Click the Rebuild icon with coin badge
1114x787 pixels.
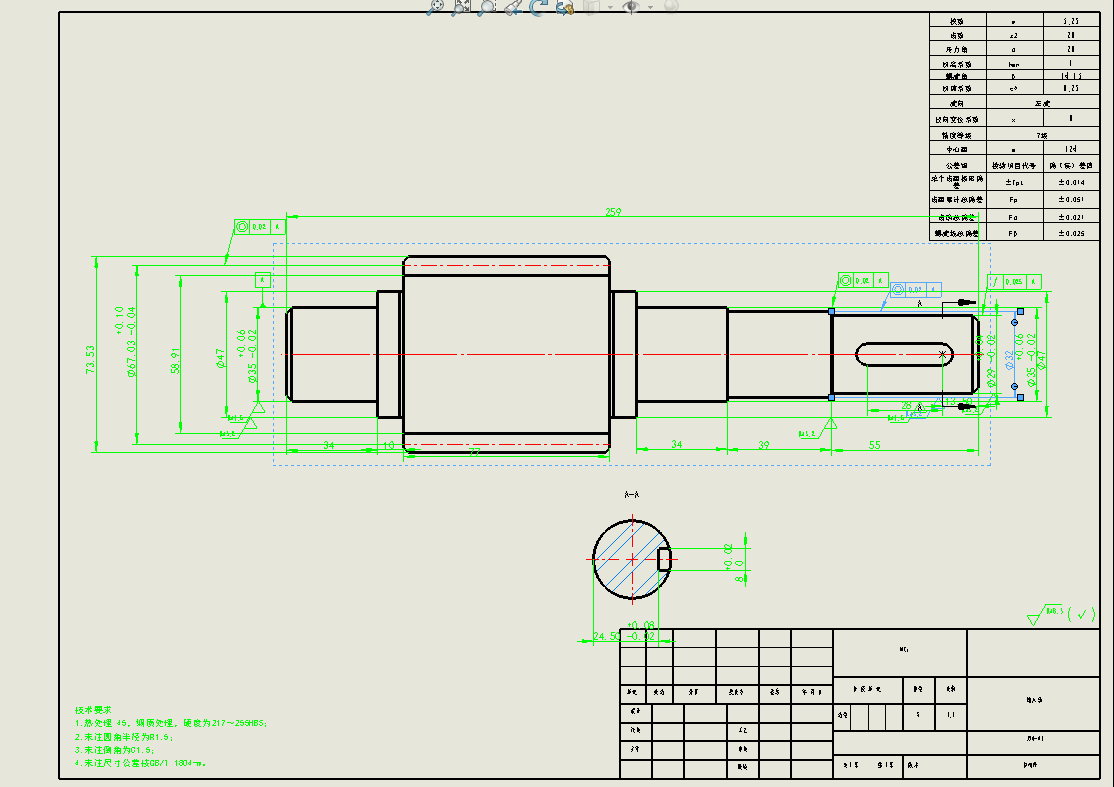(x=564, y=7)
